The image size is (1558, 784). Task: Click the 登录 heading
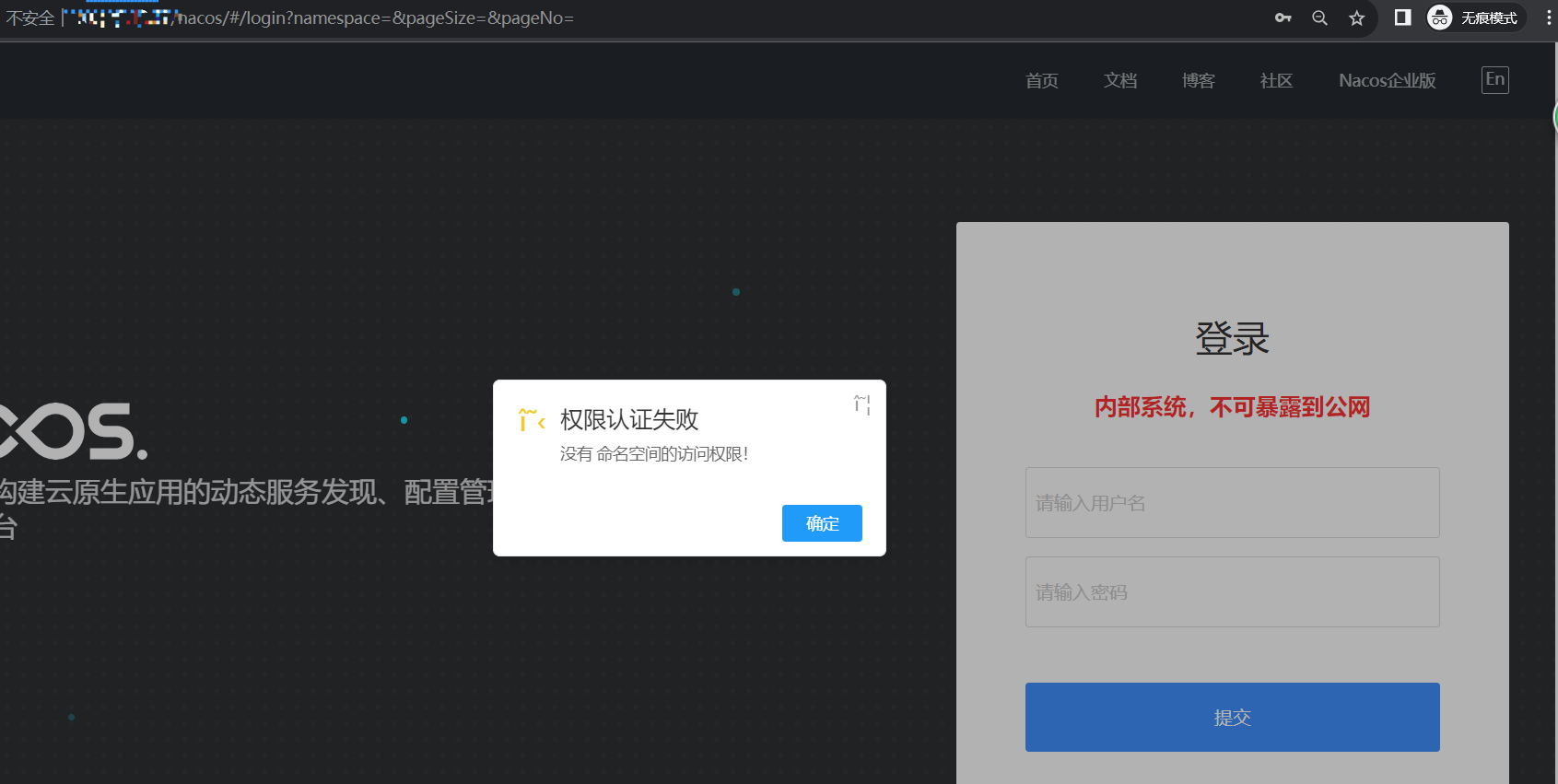point(1232,338)
